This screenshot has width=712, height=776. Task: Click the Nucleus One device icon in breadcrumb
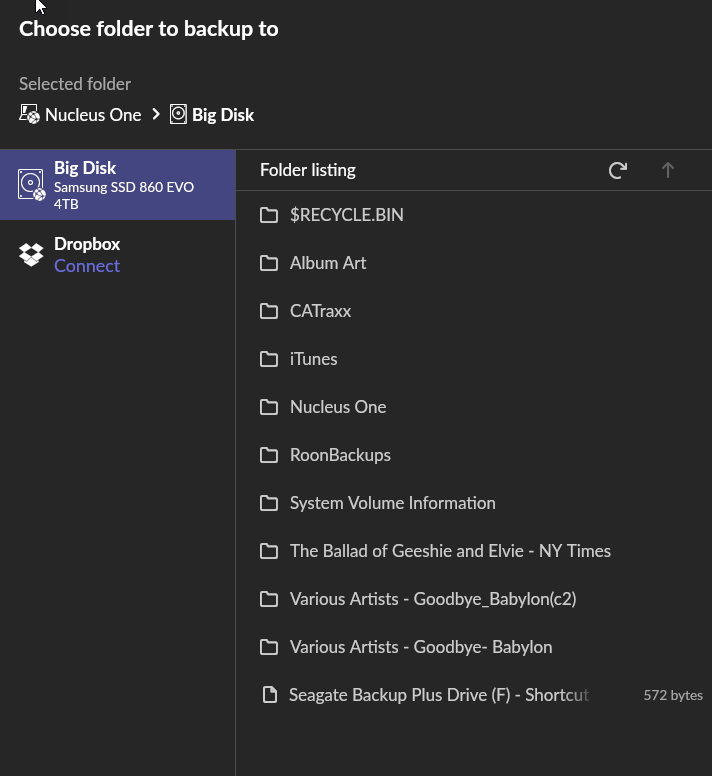(30, 115)
